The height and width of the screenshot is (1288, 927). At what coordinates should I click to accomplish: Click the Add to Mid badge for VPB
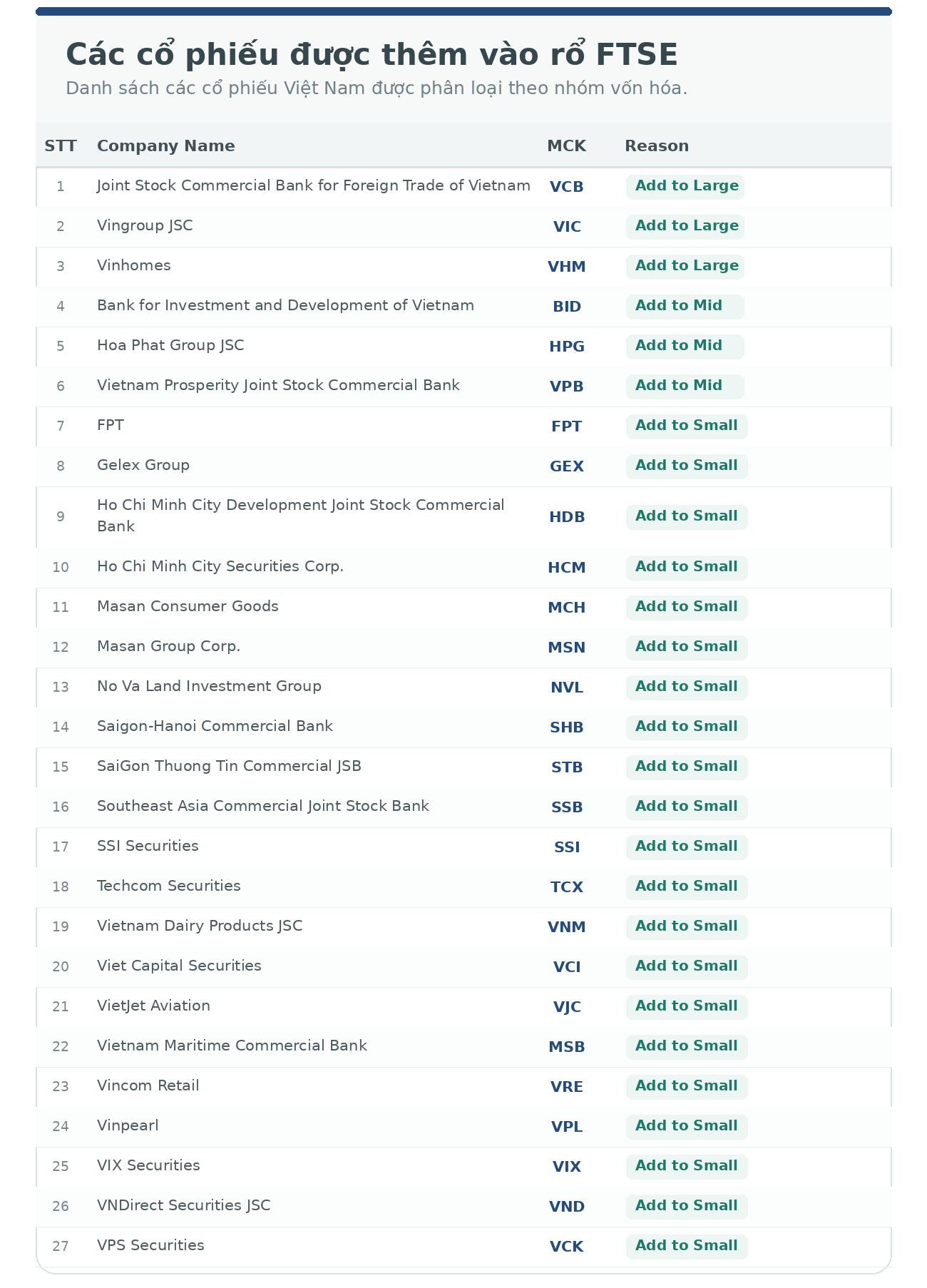click(x=685, y=386)
